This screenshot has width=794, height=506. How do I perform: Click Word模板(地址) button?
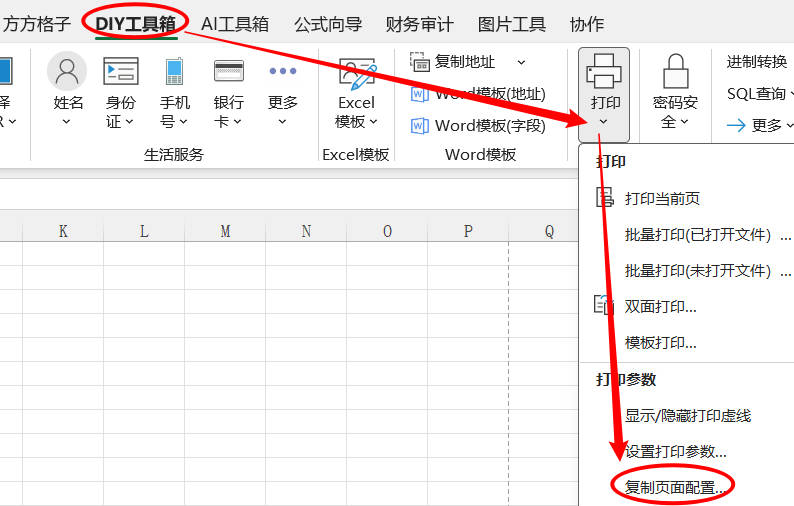(479, 94)
